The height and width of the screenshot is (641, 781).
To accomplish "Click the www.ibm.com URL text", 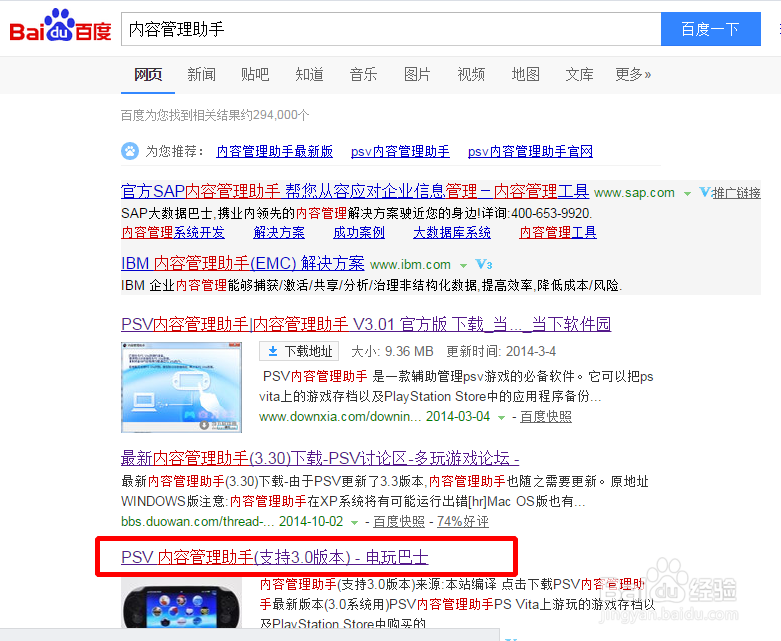I will click(410, 264).
